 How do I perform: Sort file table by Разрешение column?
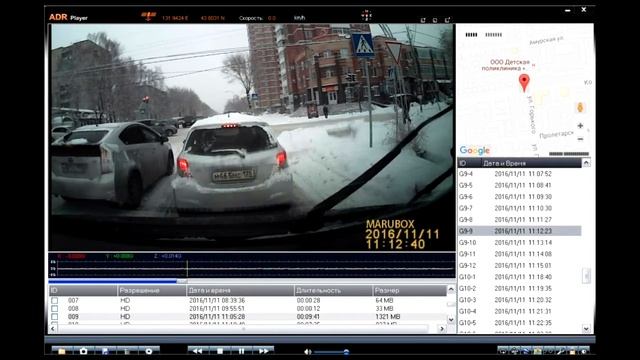152,290
